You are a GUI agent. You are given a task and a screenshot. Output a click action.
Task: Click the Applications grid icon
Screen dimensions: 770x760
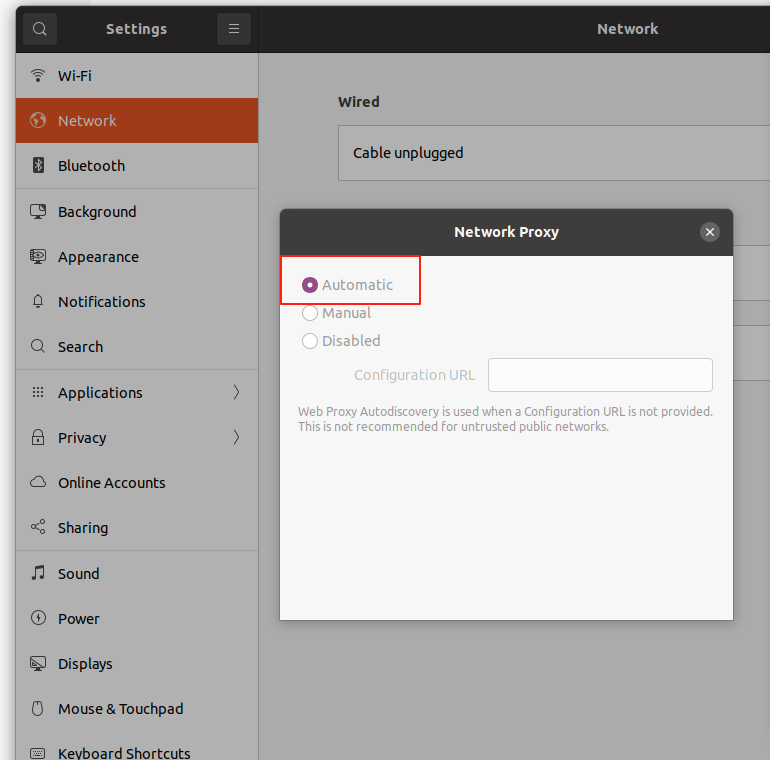coord(38,392)
